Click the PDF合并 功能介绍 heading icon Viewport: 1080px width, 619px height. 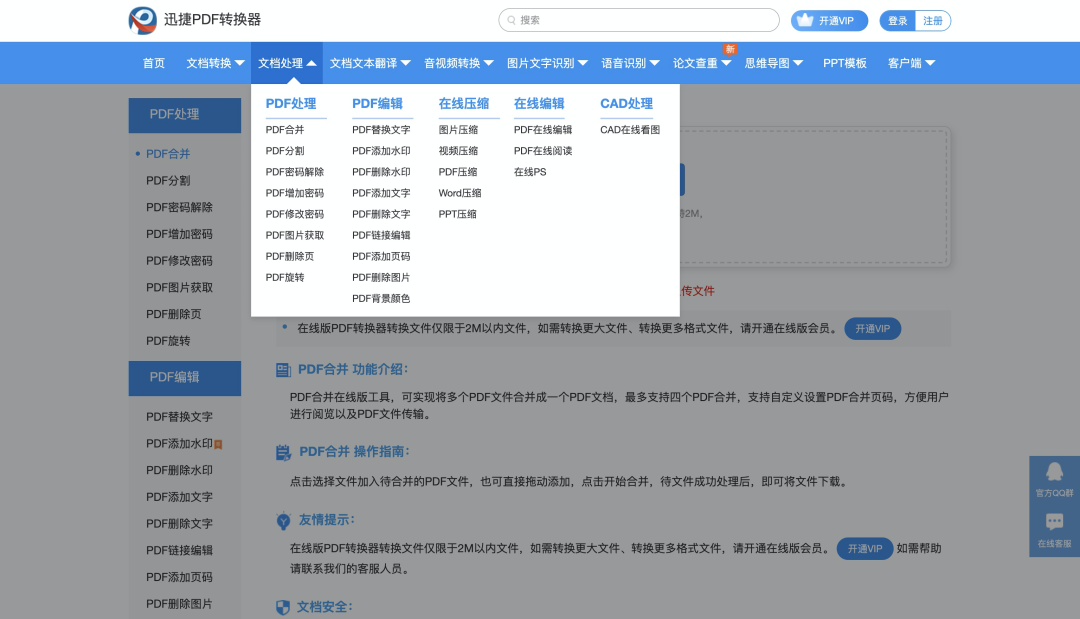[x=283, y=370]
